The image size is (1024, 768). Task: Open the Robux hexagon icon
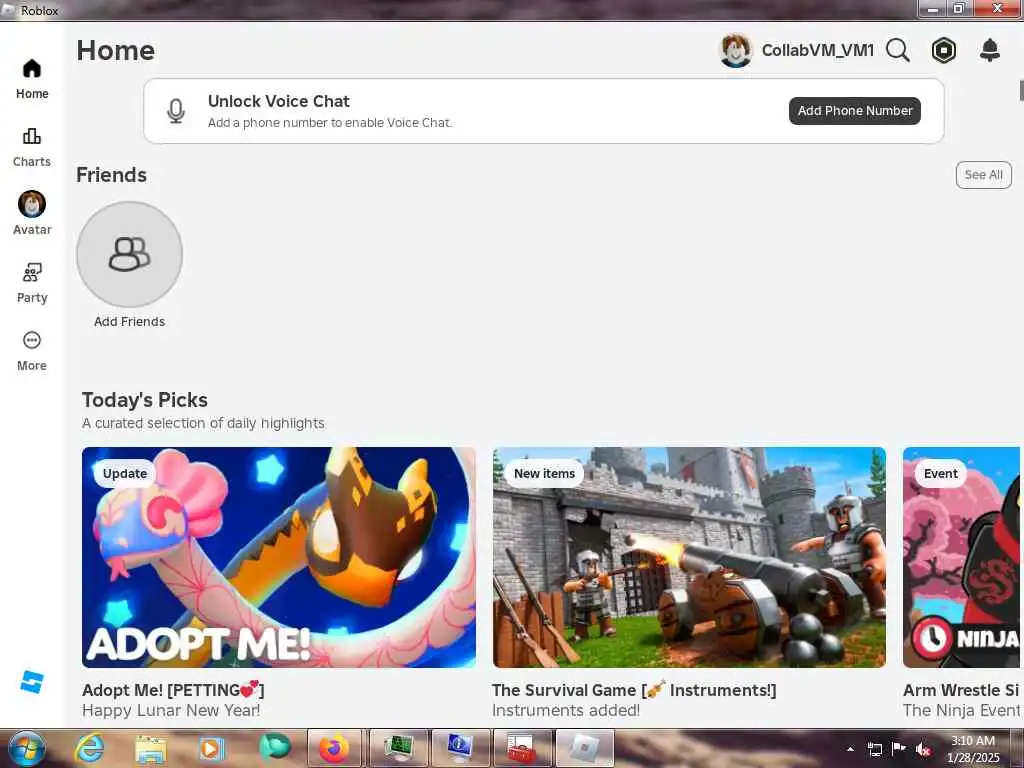click(944, 50)
